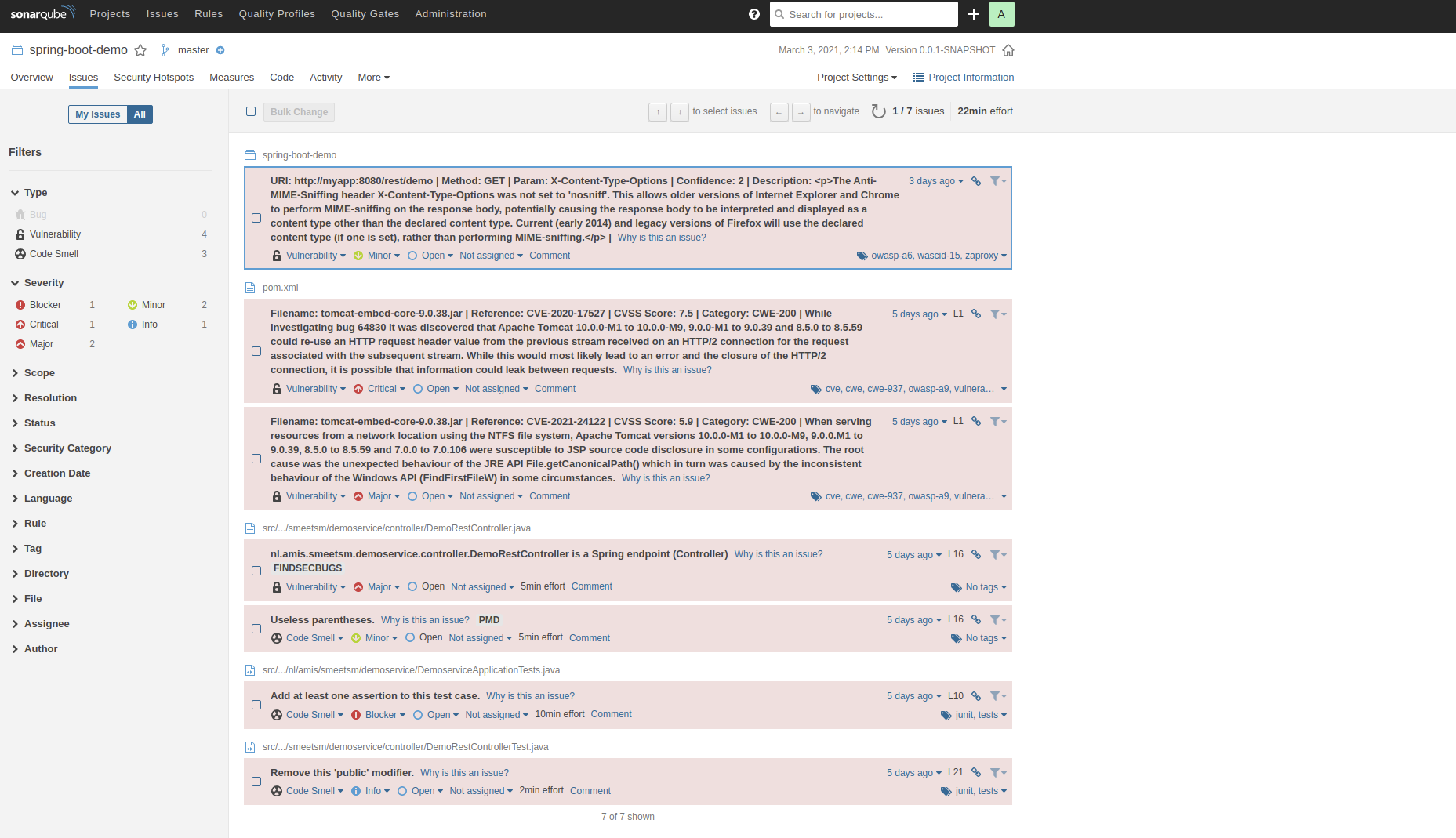Switch the filter toggle to My Issues
1456x838 pixels.
pos(96,114)
